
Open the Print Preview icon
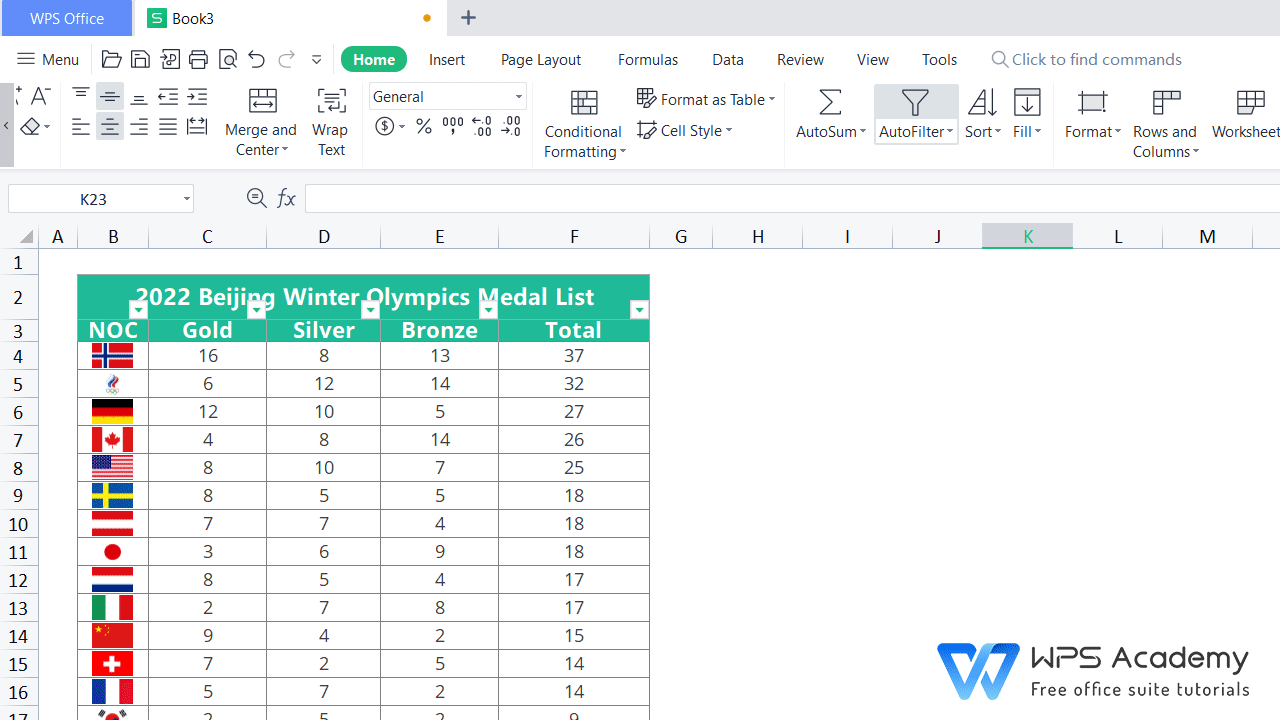228,59
